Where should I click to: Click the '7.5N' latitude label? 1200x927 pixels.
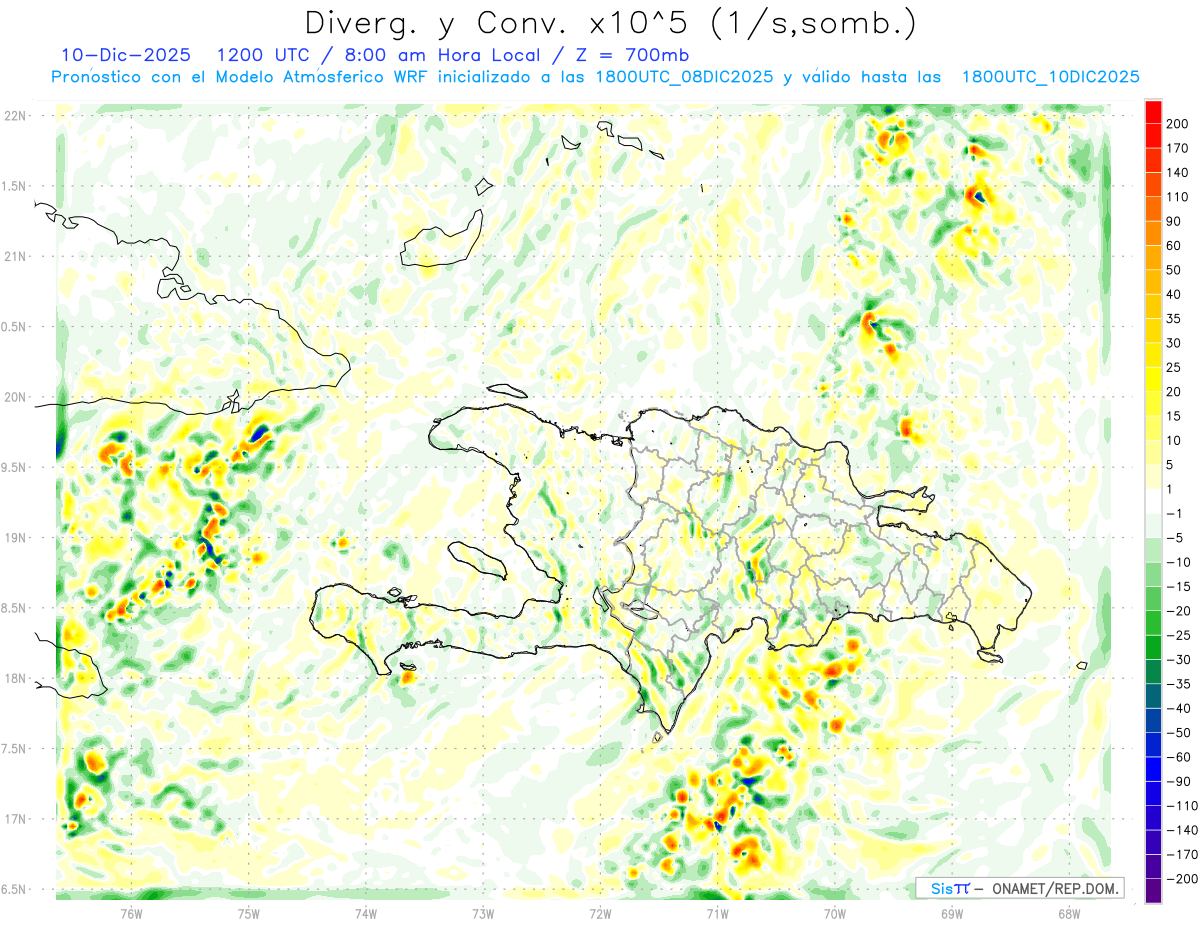[15, 749]
